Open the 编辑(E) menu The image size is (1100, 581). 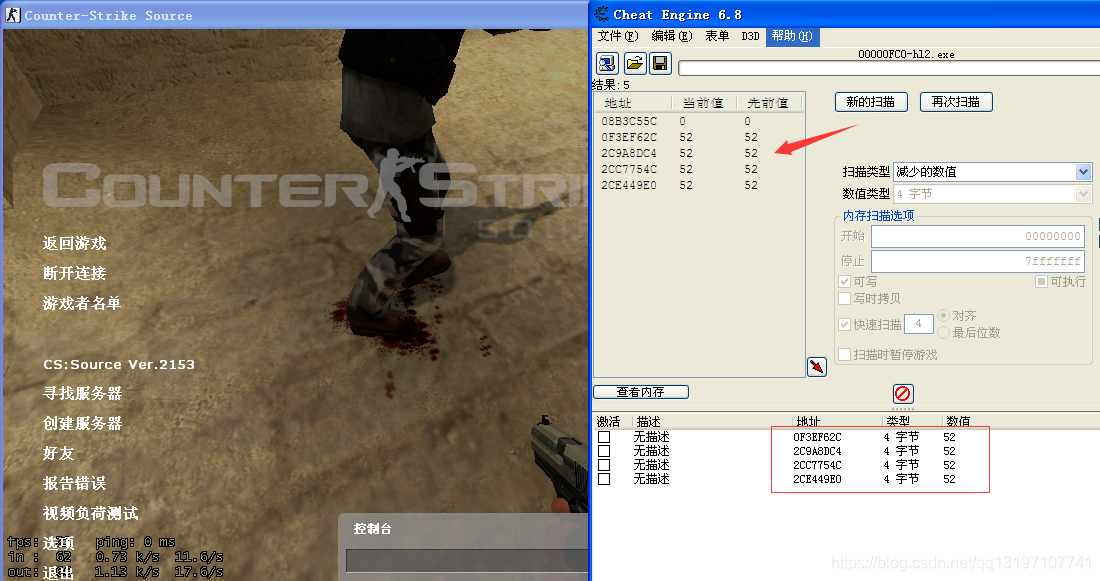[671, 36]
